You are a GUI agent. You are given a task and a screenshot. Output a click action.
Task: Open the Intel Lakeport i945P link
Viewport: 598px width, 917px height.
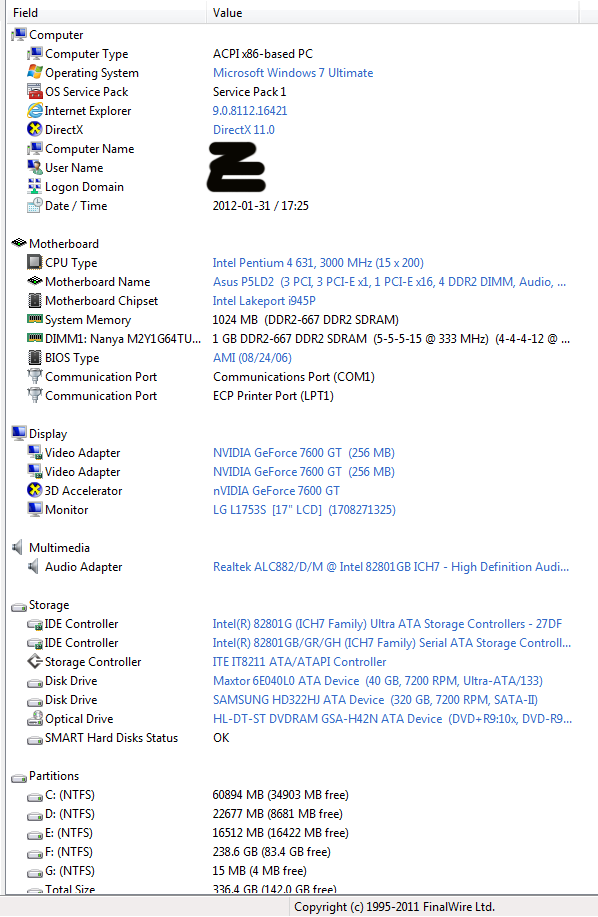pyautogui.click(x=264, y=301)
